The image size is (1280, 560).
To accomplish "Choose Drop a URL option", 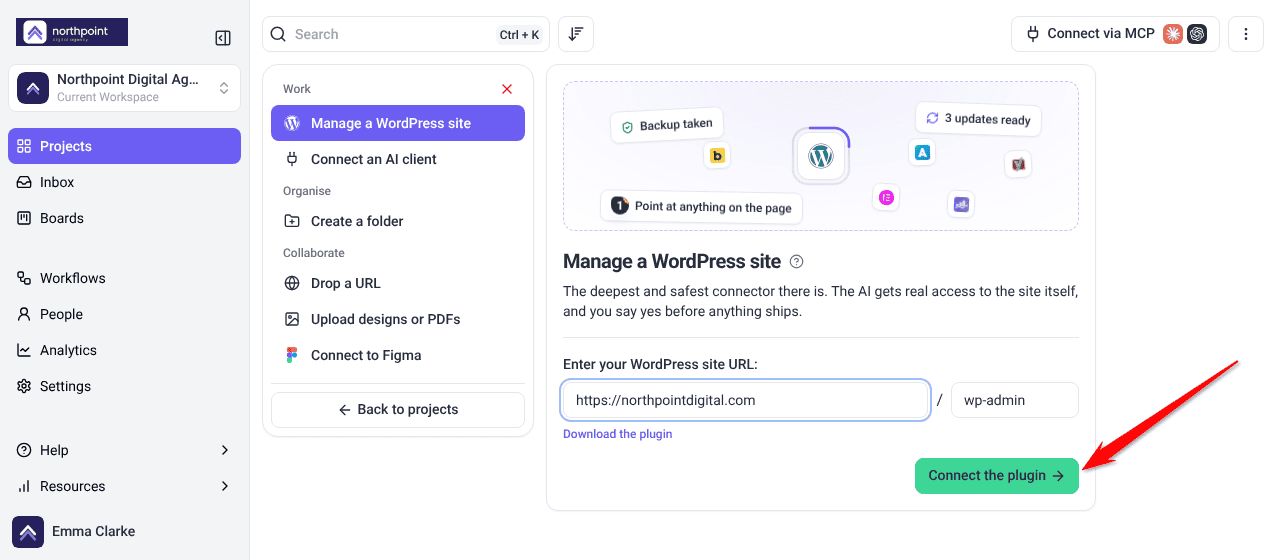I will point(398,283).
